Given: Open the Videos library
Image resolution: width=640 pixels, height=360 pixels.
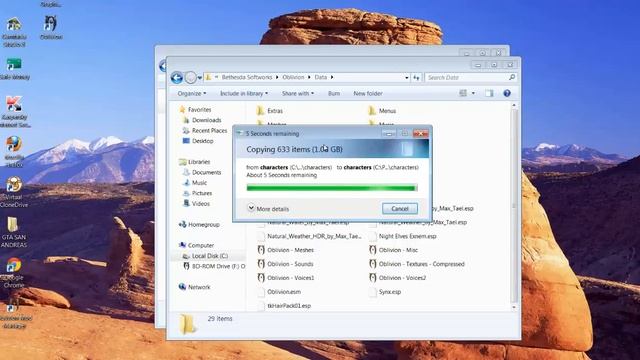Looking at the screenshot, I should [197, 204].
